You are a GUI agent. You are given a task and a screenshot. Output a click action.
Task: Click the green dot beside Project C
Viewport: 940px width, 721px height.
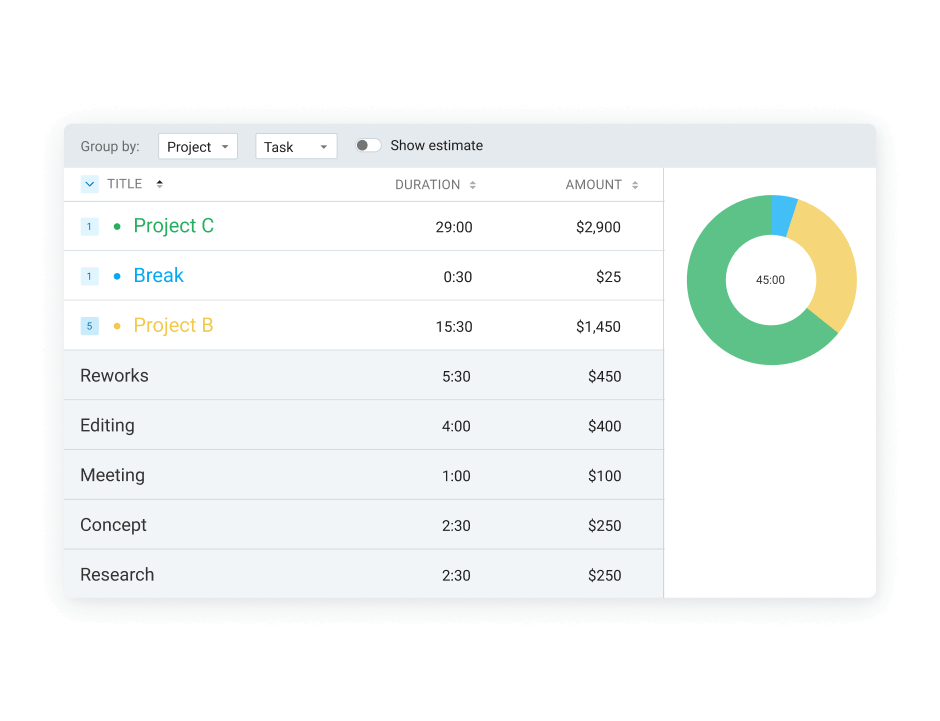pos(119,226)
